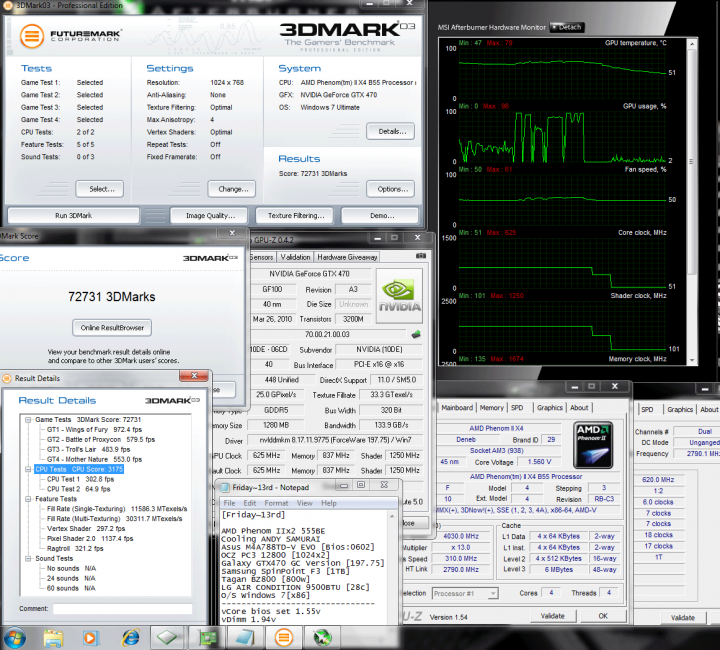Open the Windows Start menu orb
This screenshot has height=650, width=720.
14,638
